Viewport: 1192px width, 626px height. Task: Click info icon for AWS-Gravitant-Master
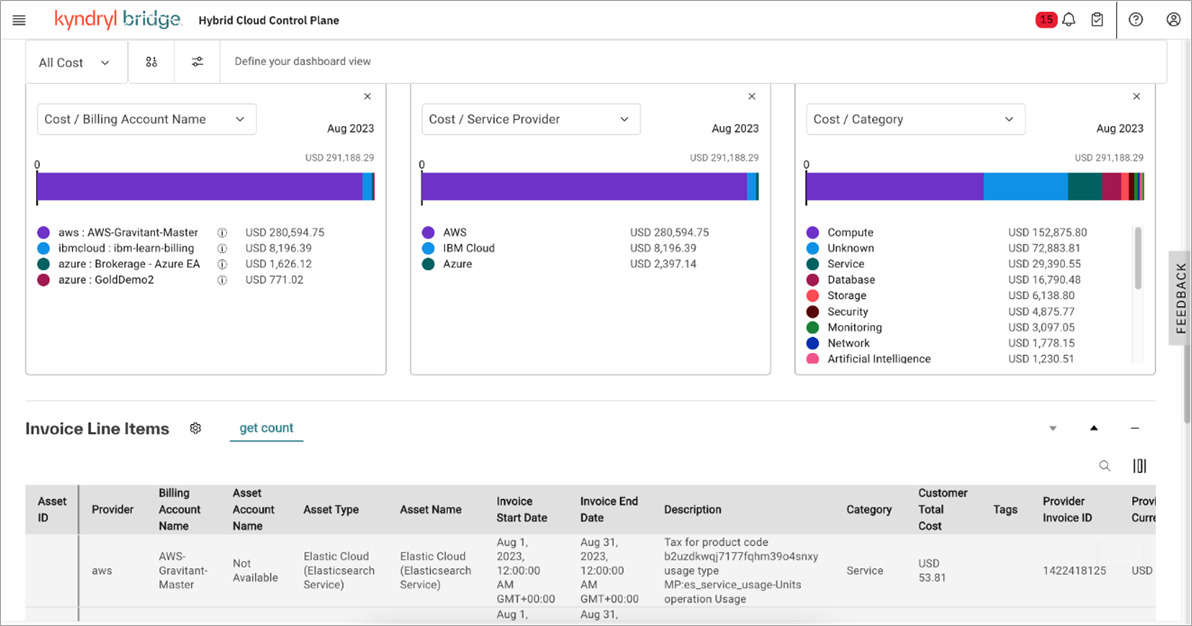click(x=222, y=233)
